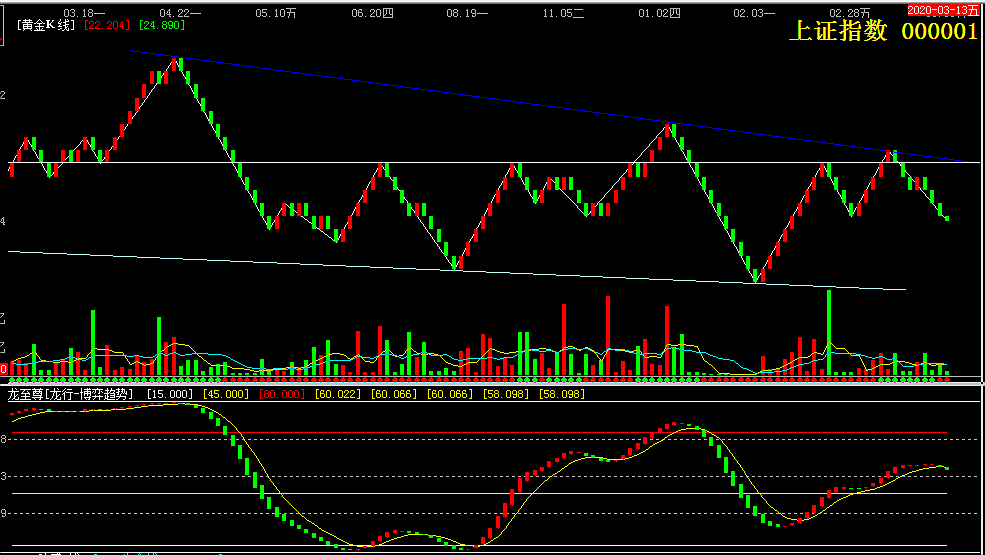Click the highlighted 2020-03-13 date label
The image size is (985, 555).
coord(944,10)
